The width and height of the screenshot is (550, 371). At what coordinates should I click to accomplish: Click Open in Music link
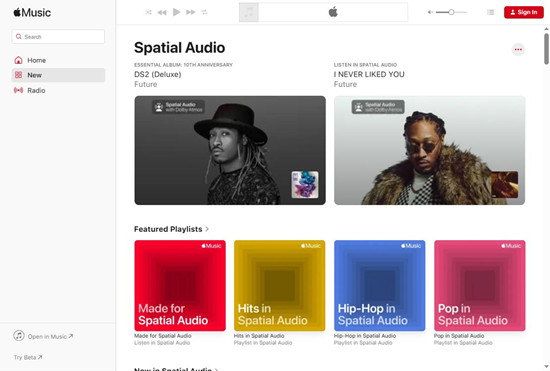coord(50,337)
